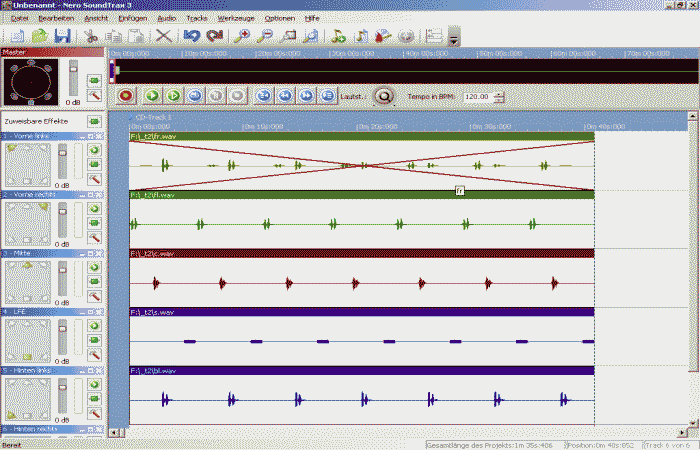
Task: Toggle the green button on Mitte track
Action: point(94,268)
